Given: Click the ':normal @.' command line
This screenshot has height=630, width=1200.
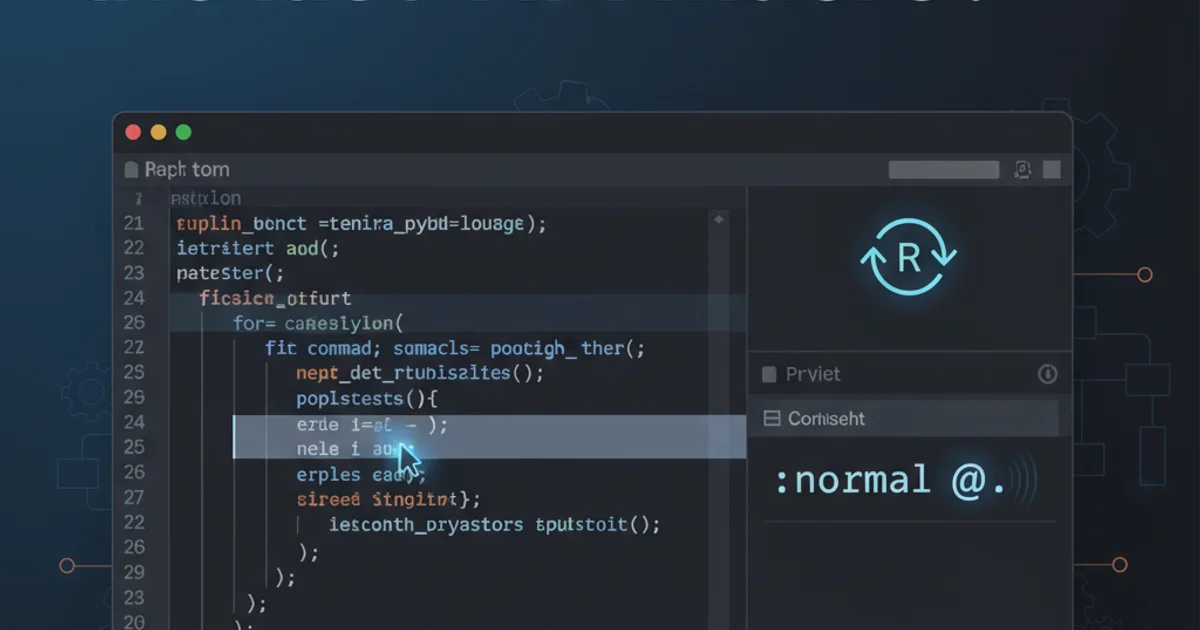Looking at the screenshot, I should pos(890,481).
